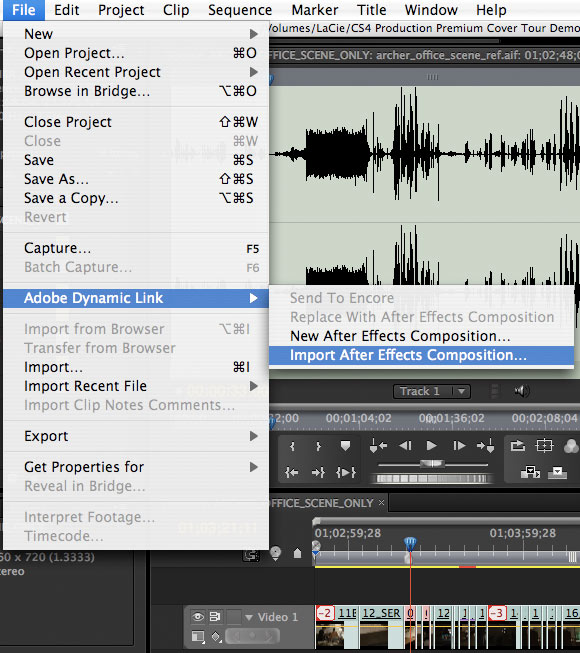Open the Track 1 dropdown
Screen dimensions: 580x653
[x=432, y=391]
